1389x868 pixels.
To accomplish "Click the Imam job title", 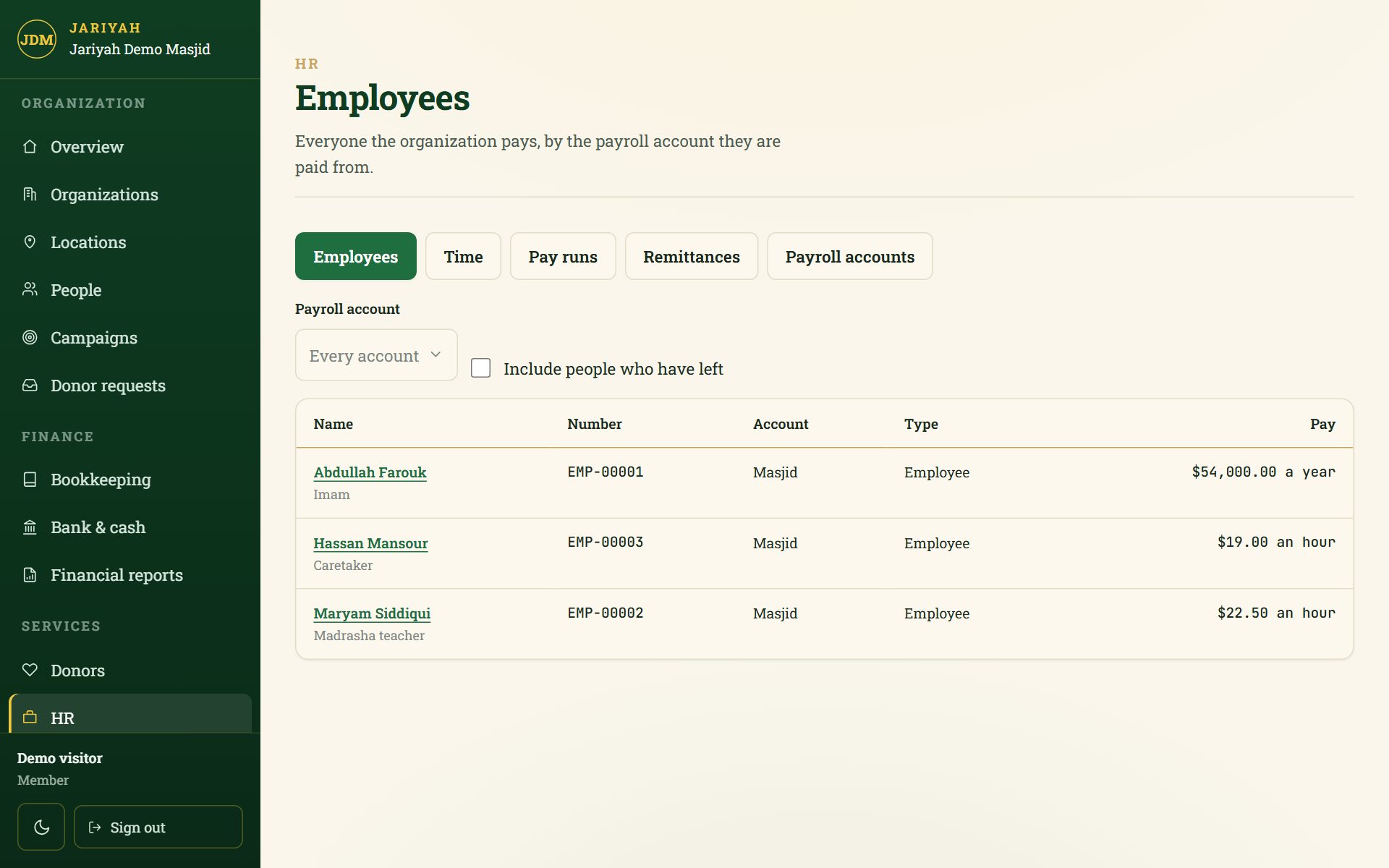I will click(331, 495).
